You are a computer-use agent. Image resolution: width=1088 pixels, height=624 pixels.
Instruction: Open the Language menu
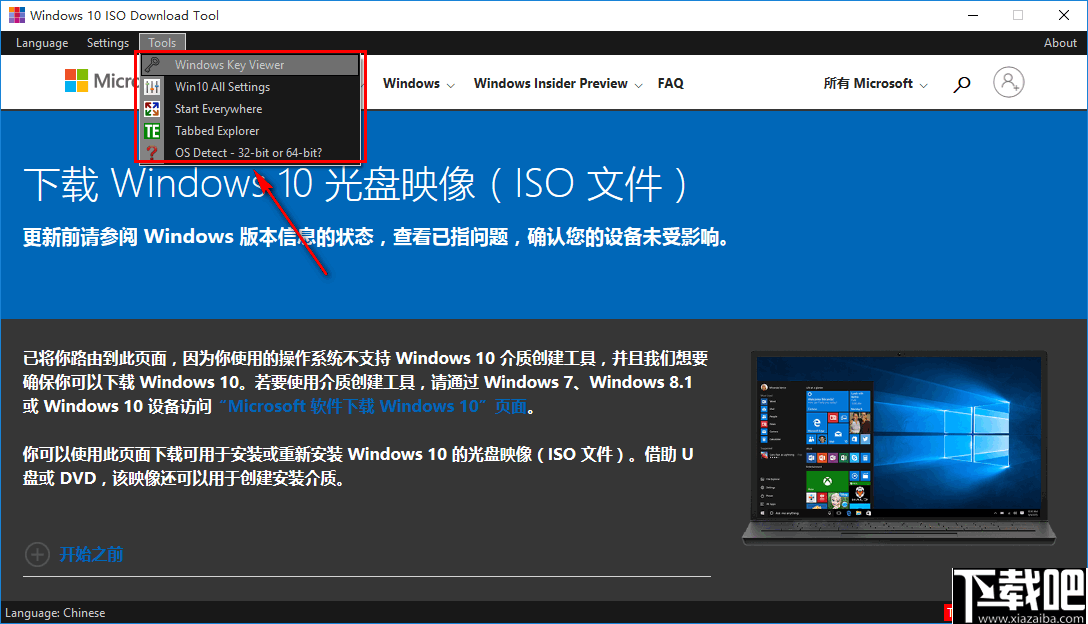[42, 43]
